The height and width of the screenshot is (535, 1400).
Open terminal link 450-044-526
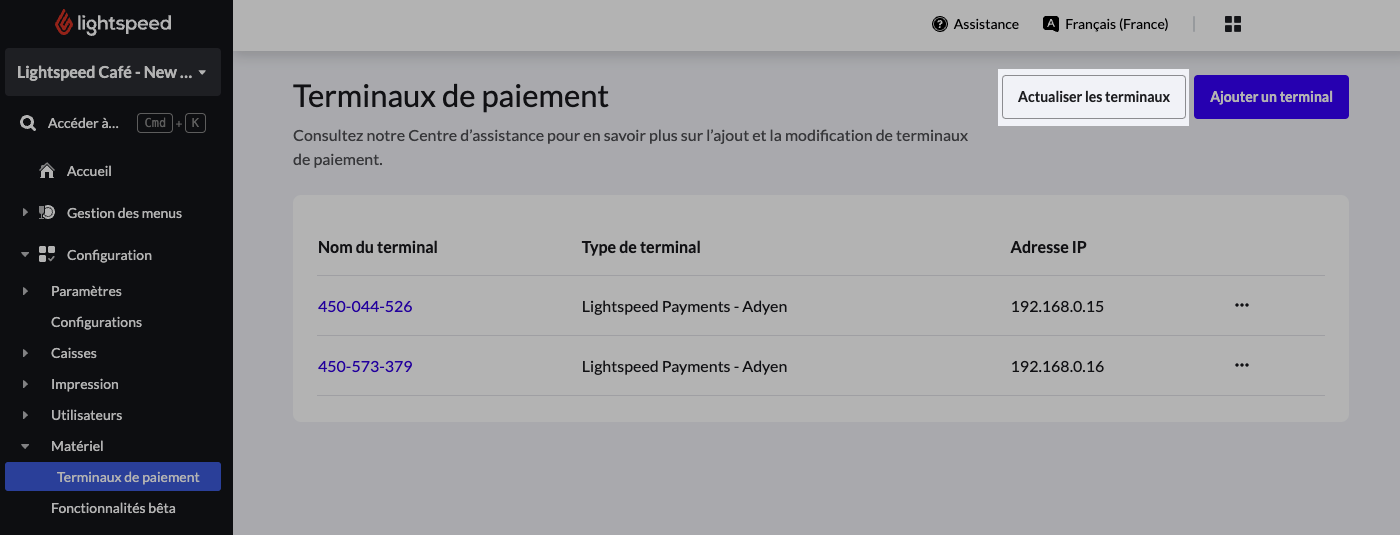pyautogui.click(x=365, y=306)
